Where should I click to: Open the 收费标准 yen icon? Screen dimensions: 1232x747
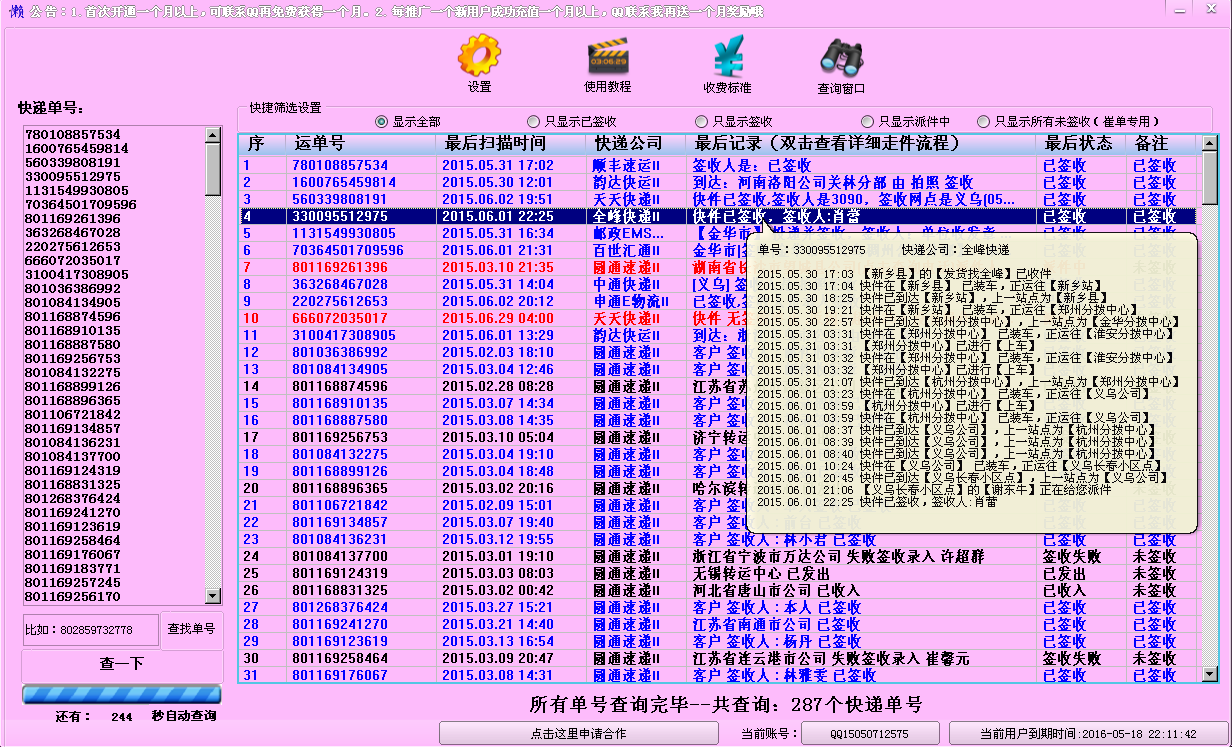728,56
